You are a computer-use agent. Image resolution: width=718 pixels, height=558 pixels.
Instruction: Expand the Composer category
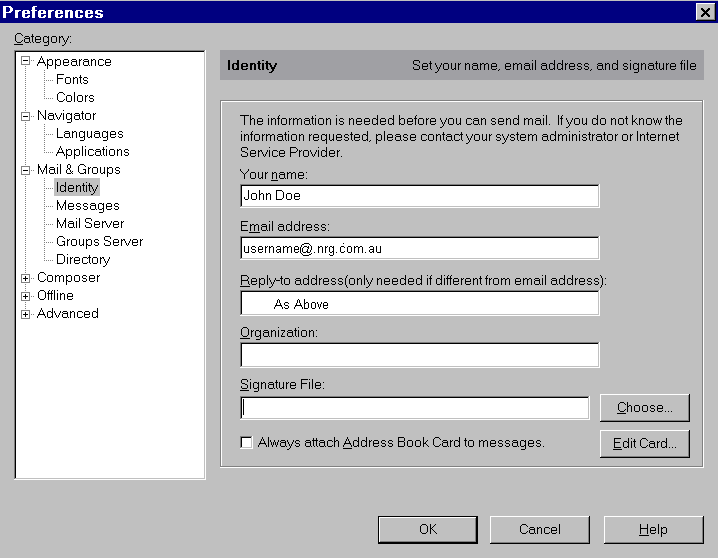pos(26,278)
